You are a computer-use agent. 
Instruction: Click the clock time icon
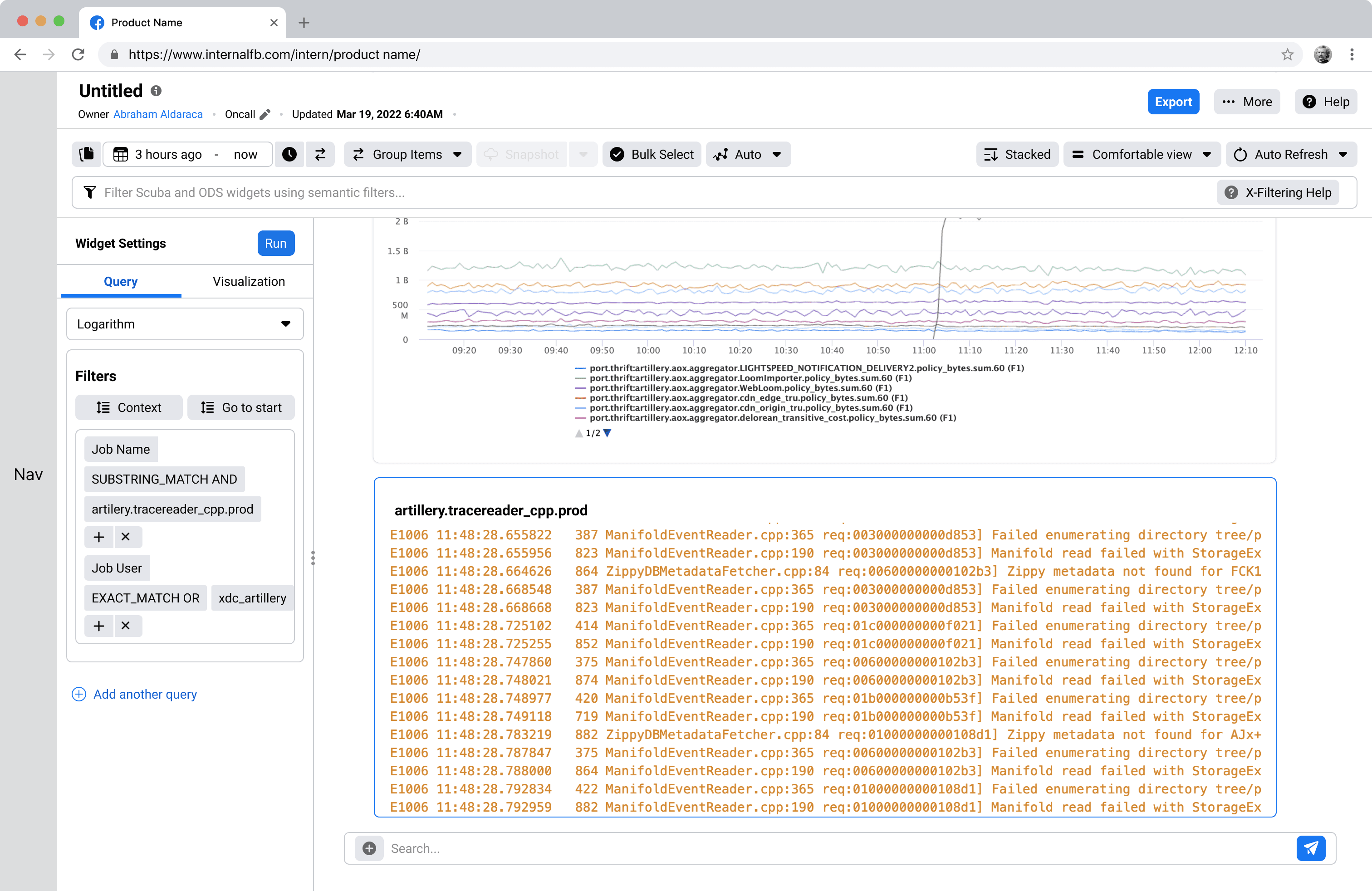[x=289, y=154]
